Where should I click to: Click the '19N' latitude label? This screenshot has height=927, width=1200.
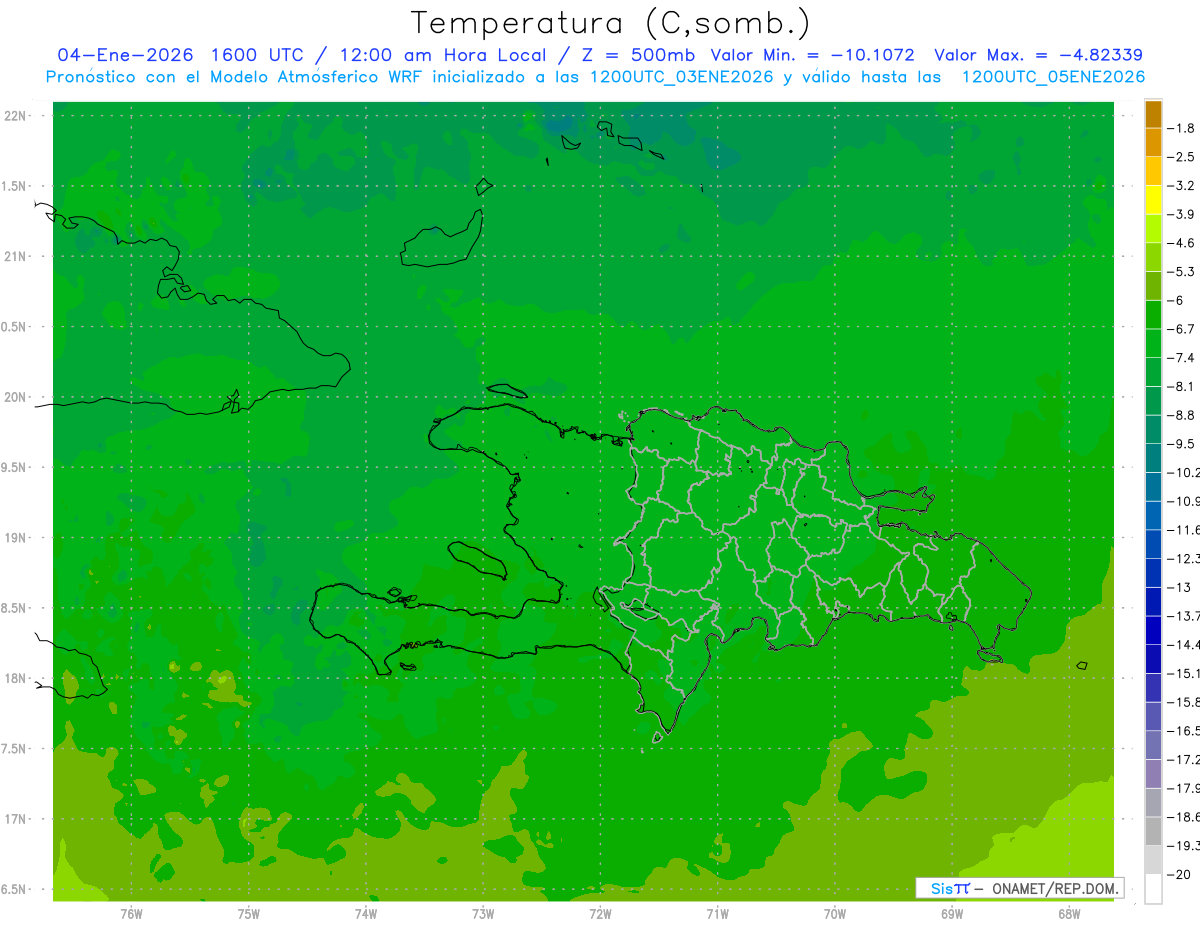(x=16, y=537)
